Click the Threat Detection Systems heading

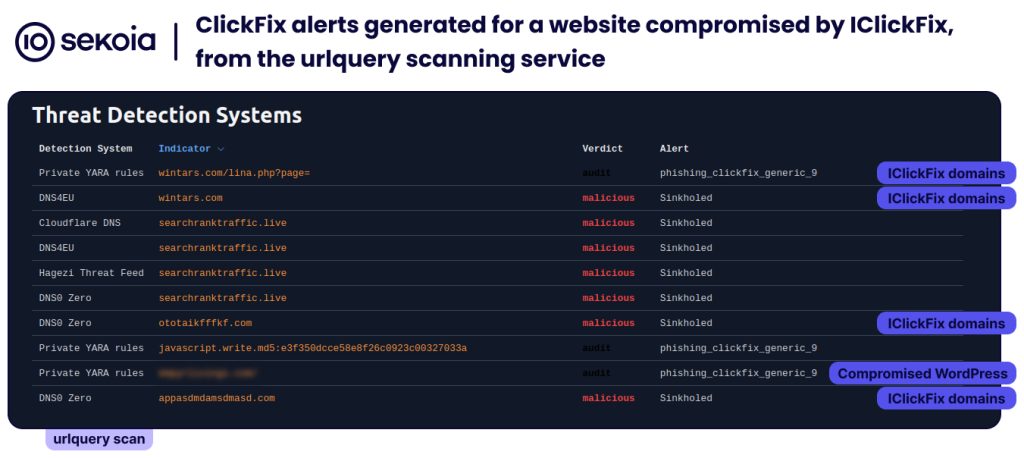(x=167, y=116)
